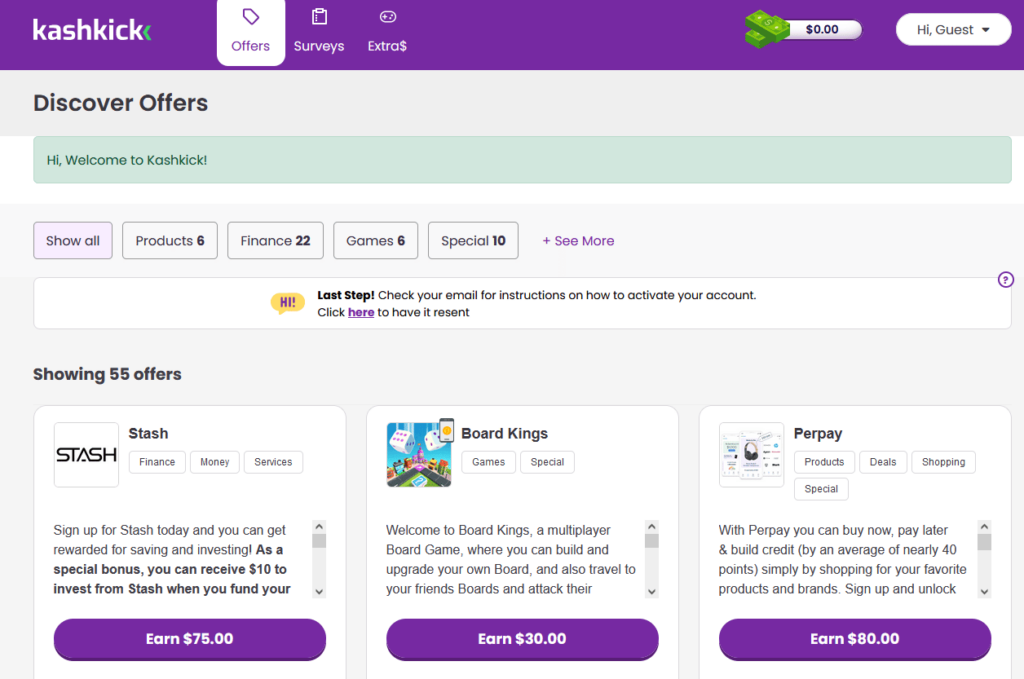Viewport: 1024px width, 679px height.
Task: Click the Games tag on Board Kings card
Action: [x=488, y=462]
